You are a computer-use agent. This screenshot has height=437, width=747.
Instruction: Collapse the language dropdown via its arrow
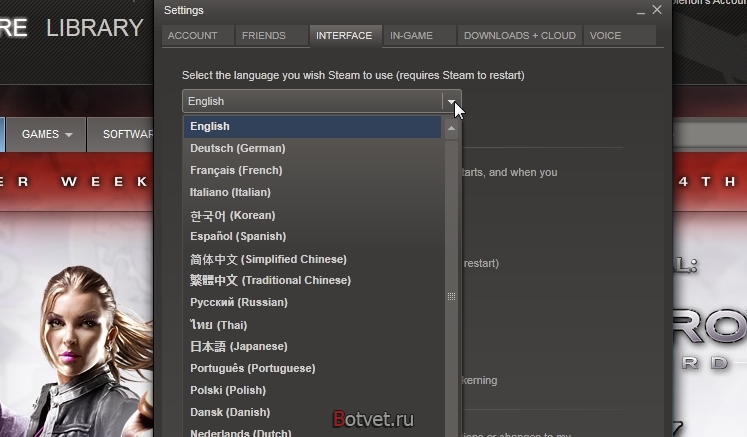(451, 101)
